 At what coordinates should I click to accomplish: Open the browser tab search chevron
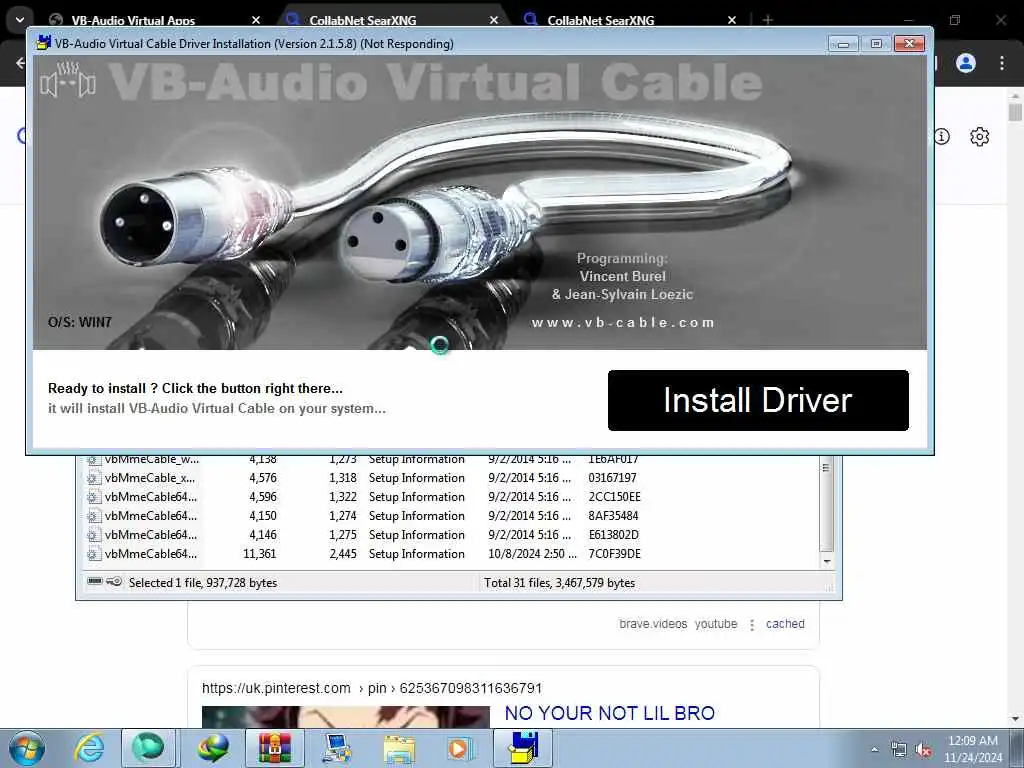coord(20,20)
